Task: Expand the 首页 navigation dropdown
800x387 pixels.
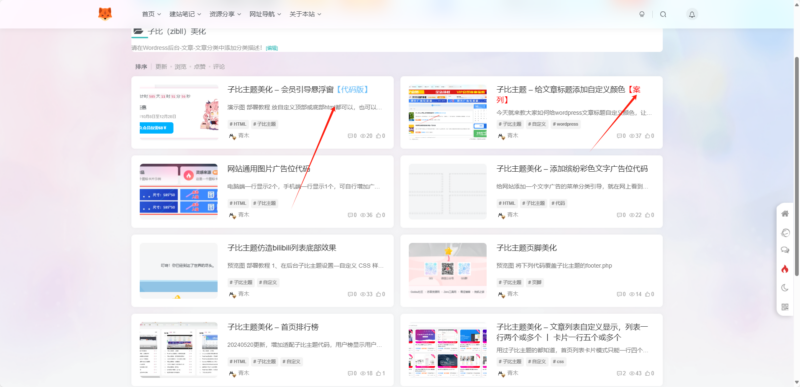Action: point(152,14)
